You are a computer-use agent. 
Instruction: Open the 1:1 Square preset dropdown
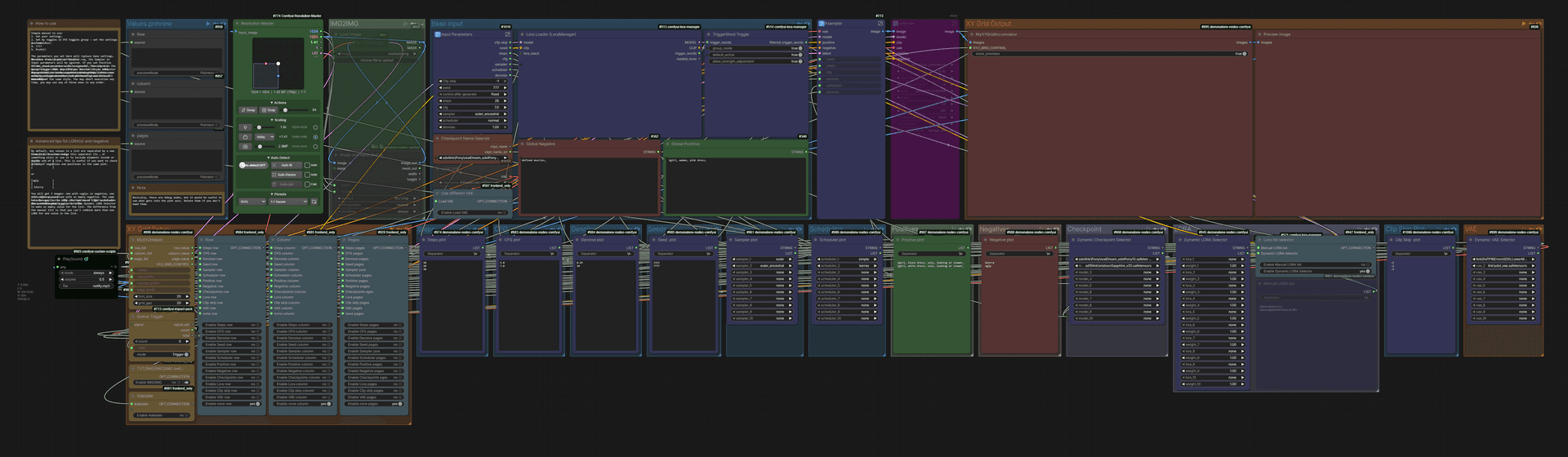click(288, 202)
